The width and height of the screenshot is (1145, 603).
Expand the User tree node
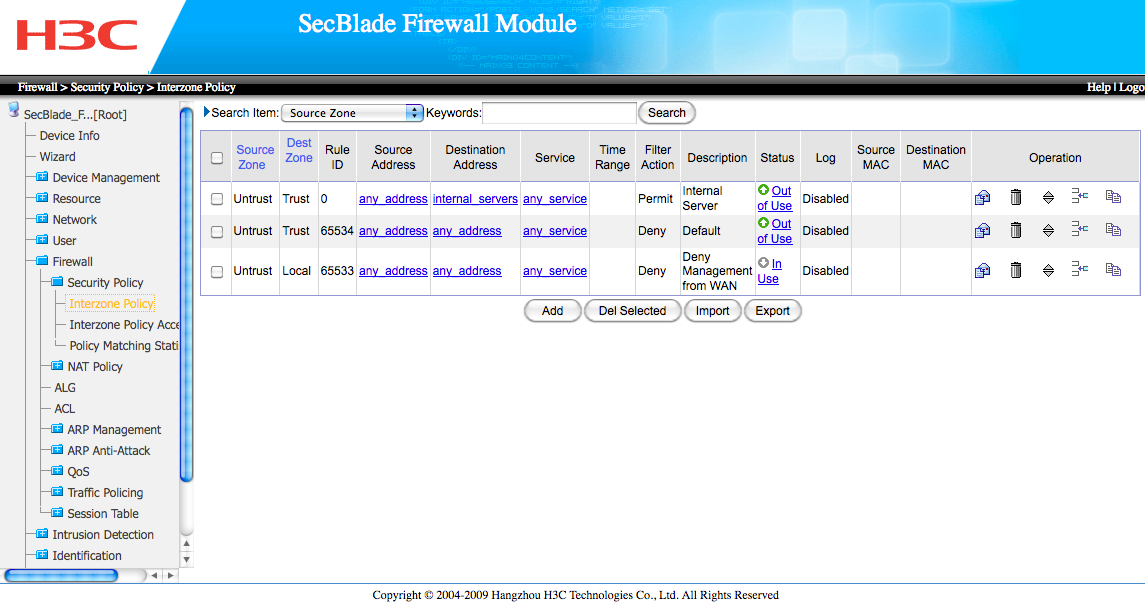[42, 240]
